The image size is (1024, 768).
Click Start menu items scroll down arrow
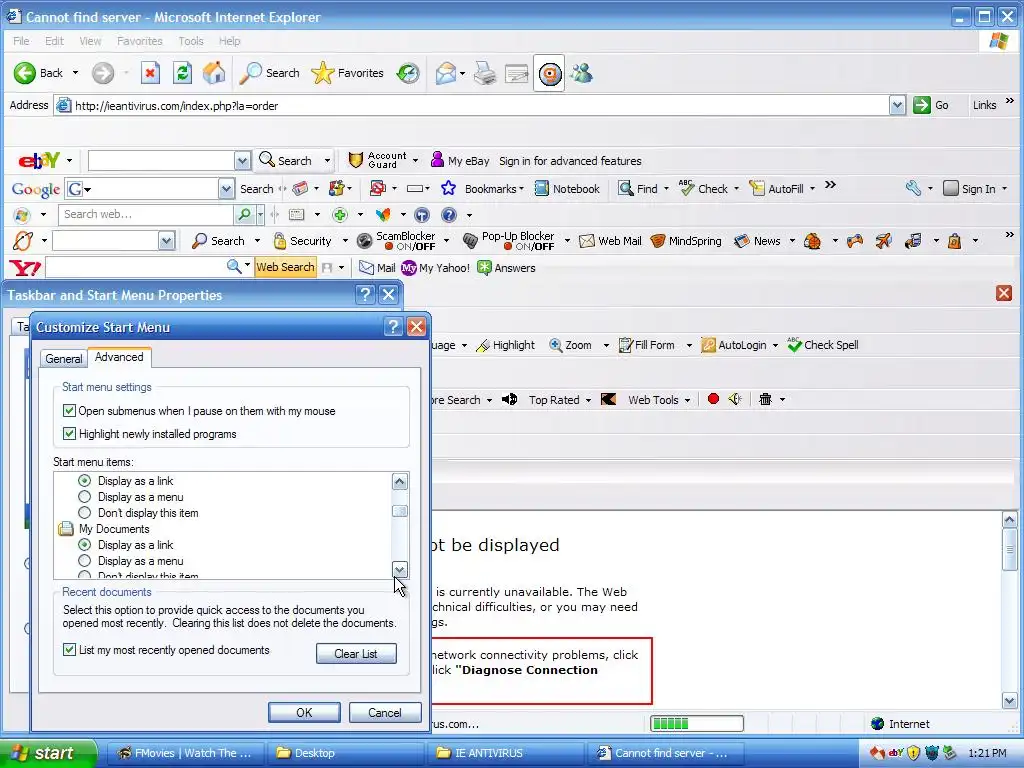tap(400, 570)
